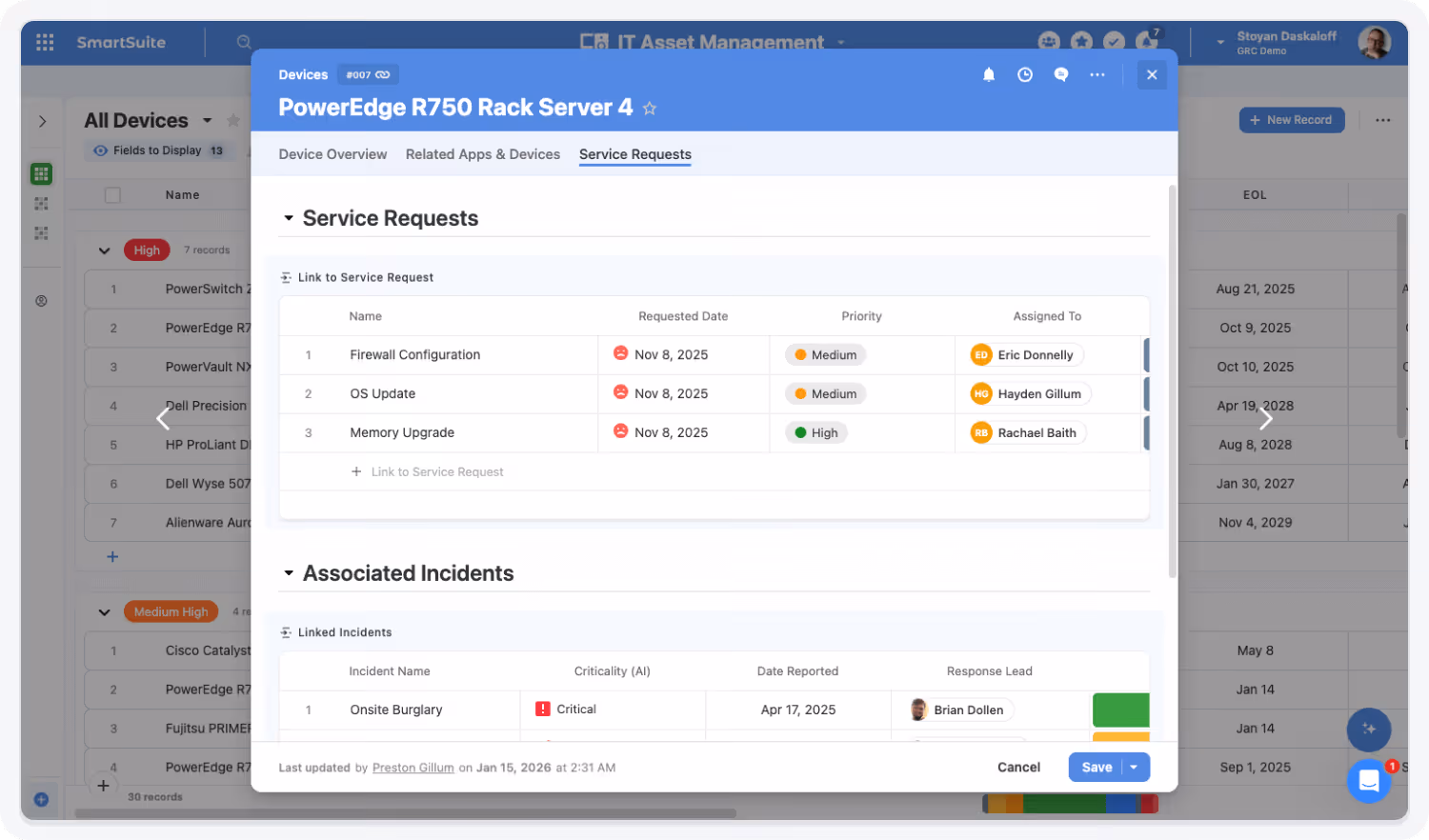Open my tasks checkmark in top bar
This screenshot has width=1429, height=840.
tap(1114, 42)
